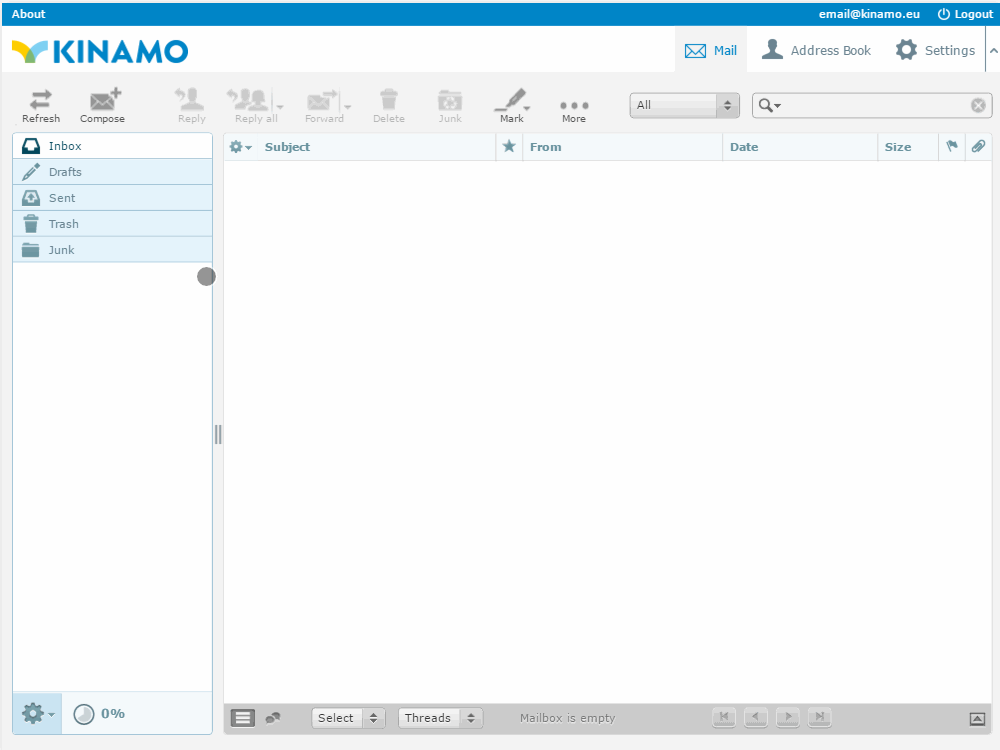This screenshot has width=1000, height=750.
Task: Expand the Select dropdown in footer
Action: (x=347, y=718)
